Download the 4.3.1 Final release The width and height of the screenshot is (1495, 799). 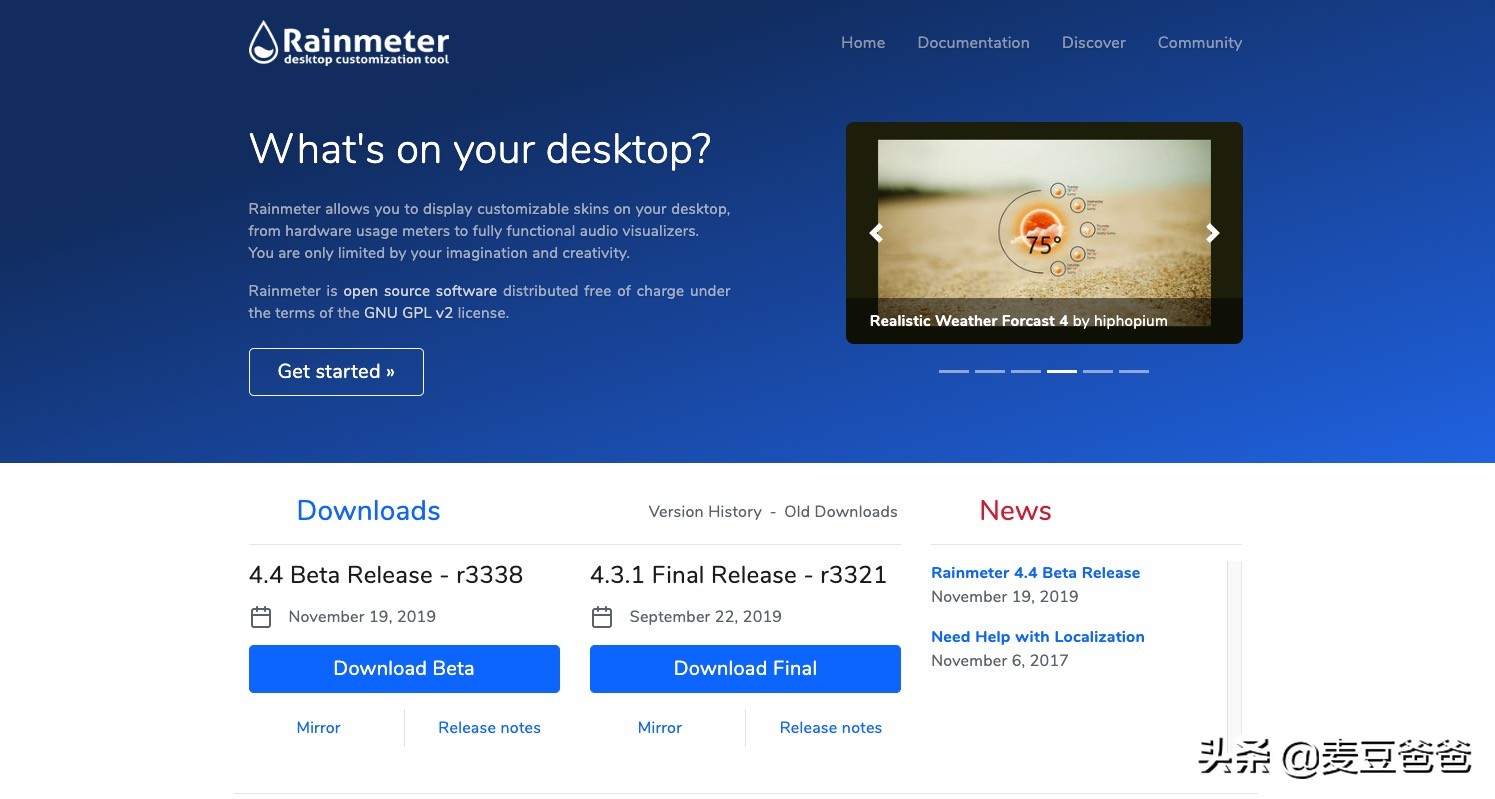(x=745, y=669)
